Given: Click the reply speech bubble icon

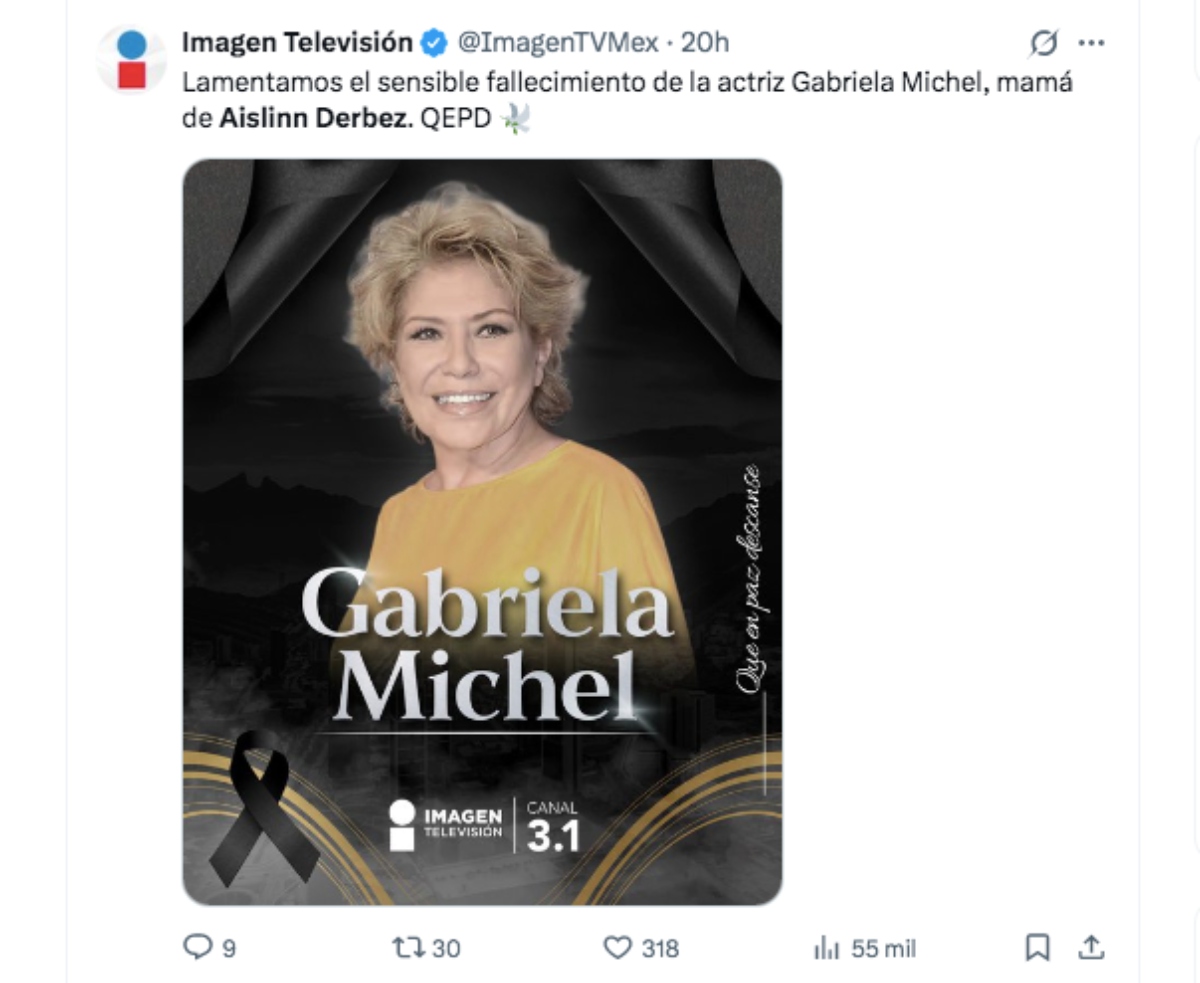Looking at the screenshot, I should pyautogui.click(x=195, y=947).
